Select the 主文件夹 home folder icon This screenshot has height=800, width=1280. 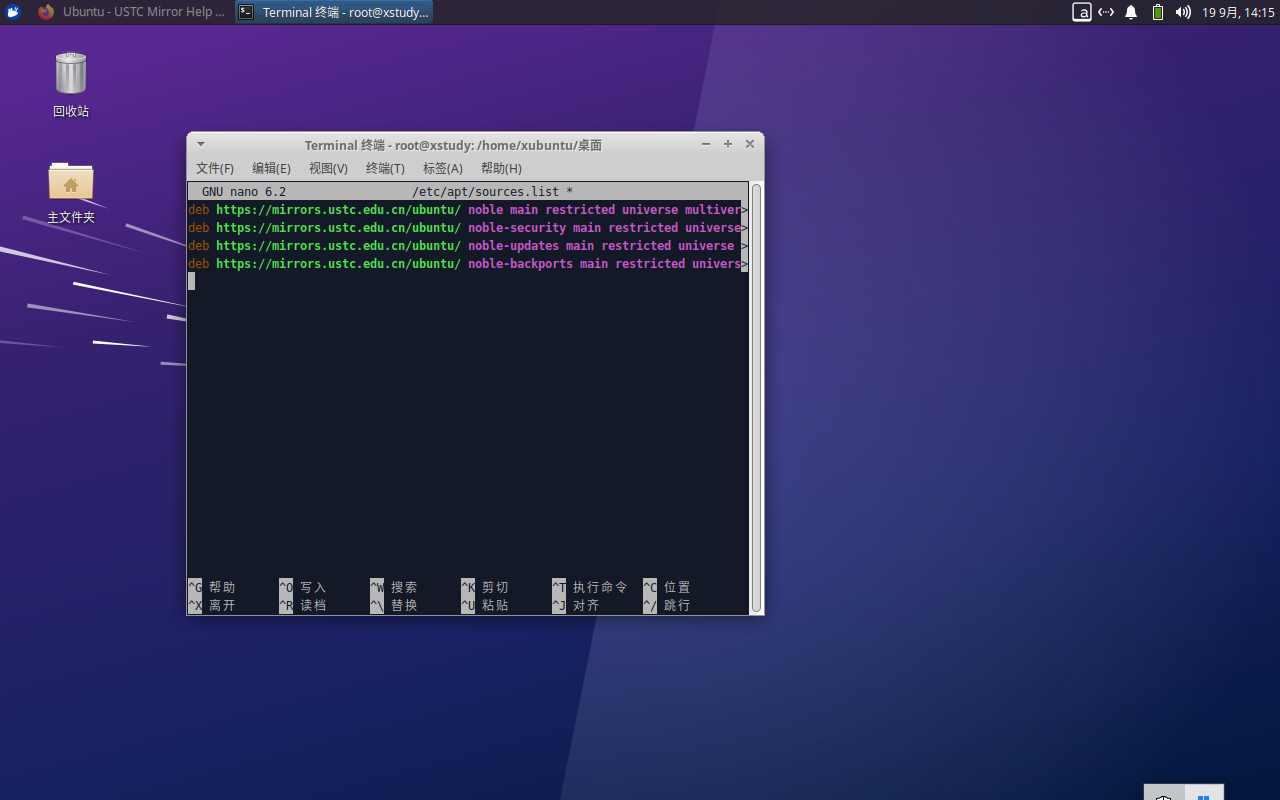(71, 192)
